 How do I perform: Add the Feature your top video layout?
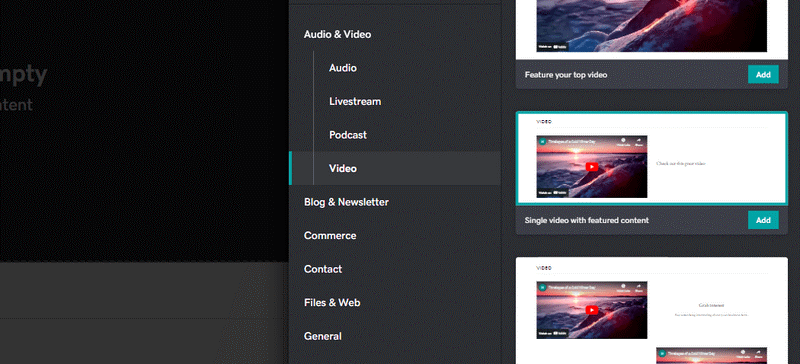763,75
